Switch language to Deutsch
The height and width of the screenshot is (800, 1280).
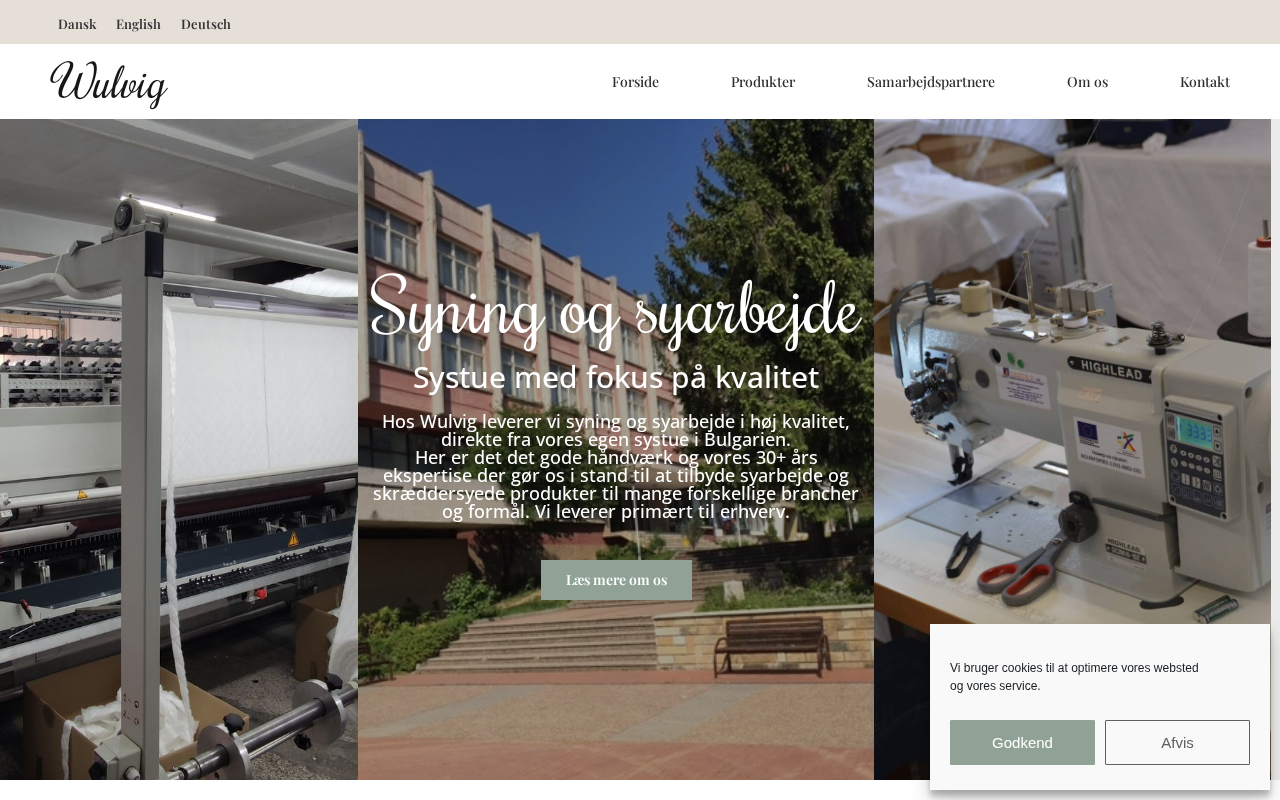coord(206,24)
